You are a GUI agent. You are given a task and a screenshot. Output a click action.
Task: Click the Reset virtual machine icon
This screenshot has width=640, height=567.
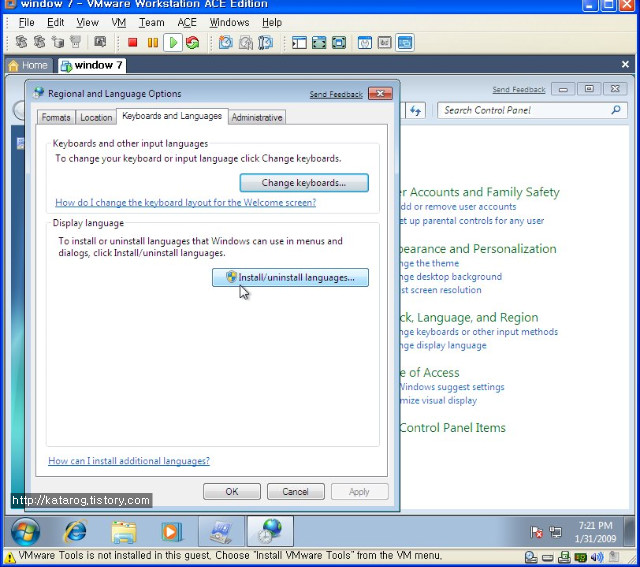(x=193, y=42)
